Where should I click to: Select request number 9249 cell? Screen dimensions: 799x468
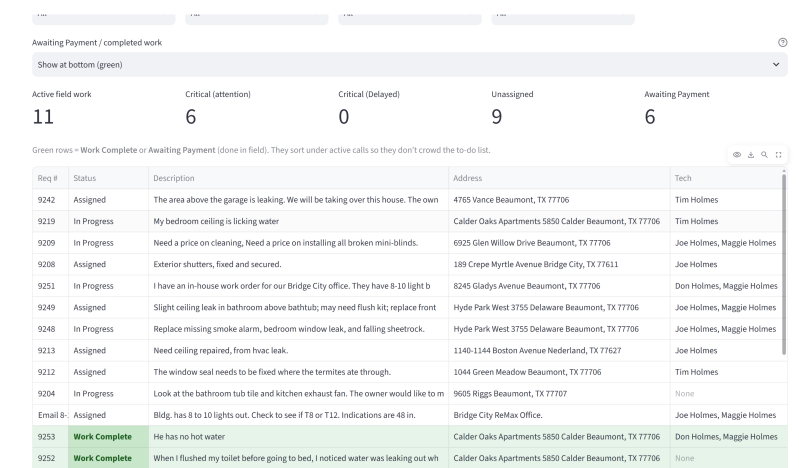[x=50, y=307]
